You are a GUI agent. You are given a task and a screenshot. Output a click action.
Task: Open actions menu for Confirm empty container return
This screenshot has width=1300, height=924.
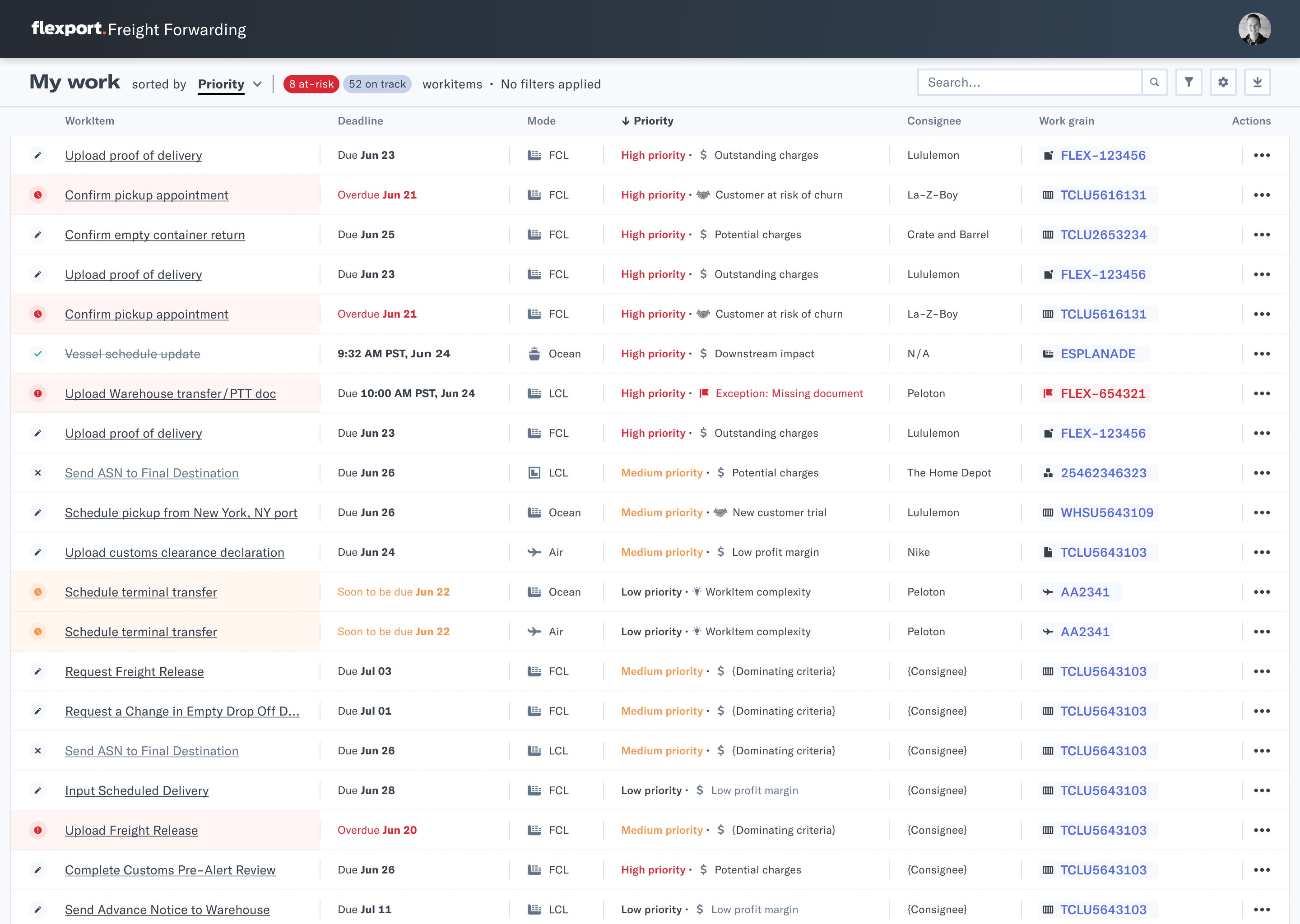click(x=1262, y=235)
